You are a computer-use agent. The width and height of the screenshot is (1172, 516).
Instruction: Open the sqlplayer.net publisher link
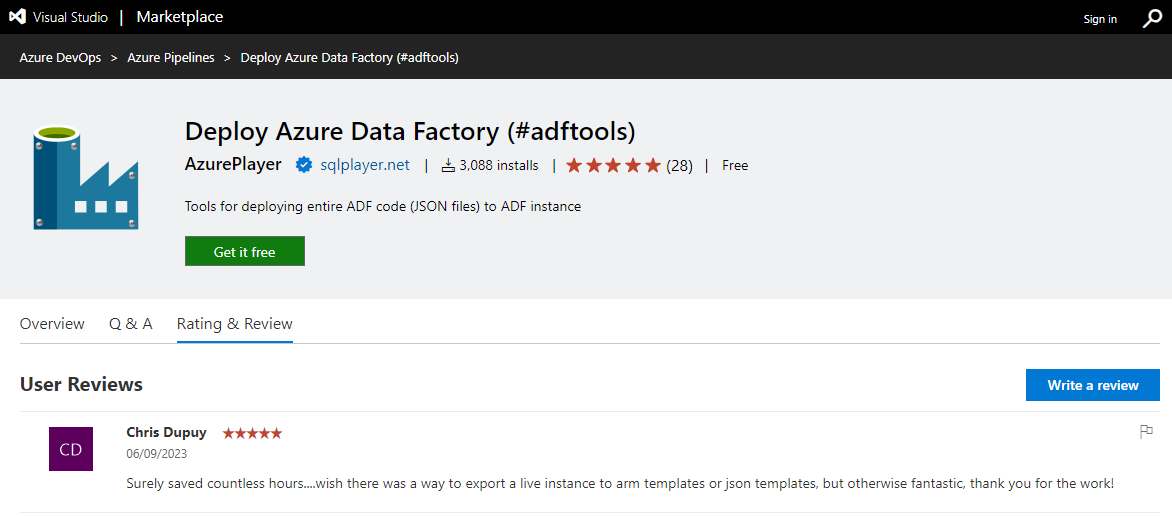(365, 165)
